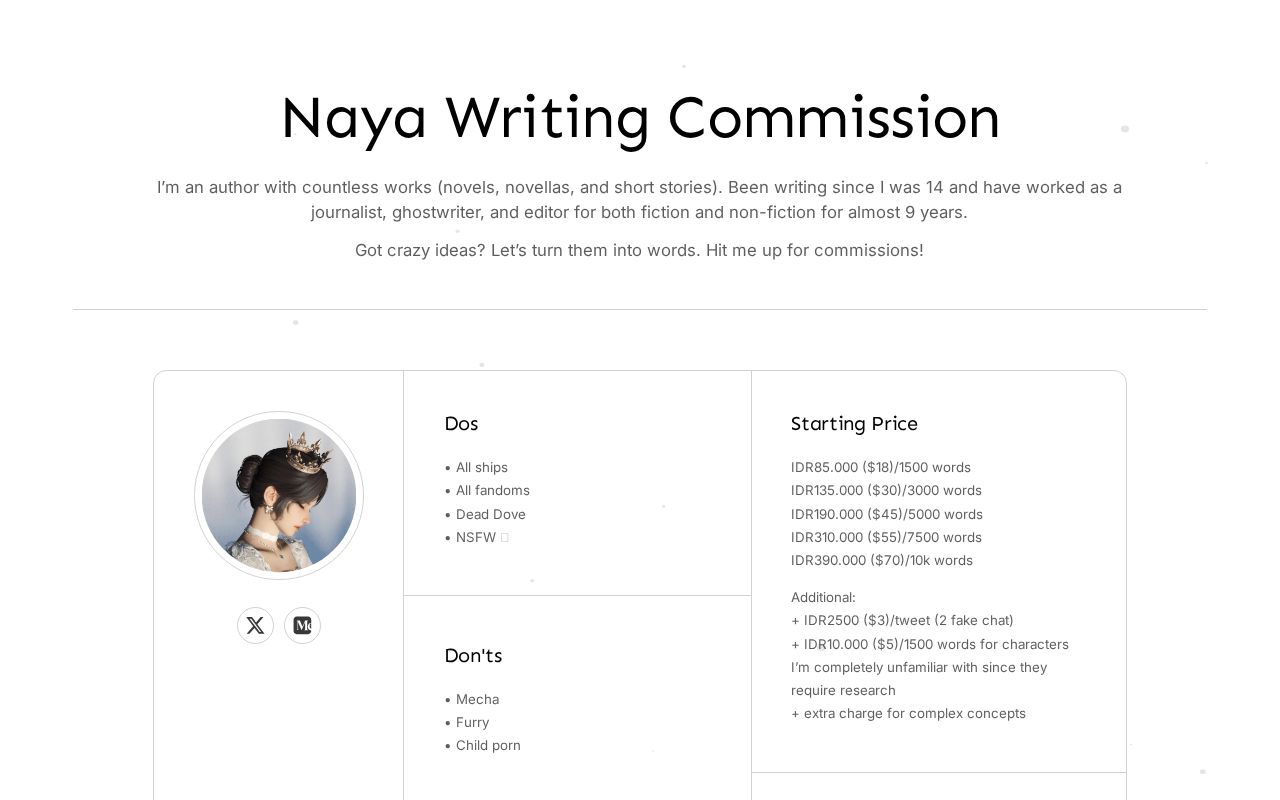Open the circular profile picture
The width and height of the screenshot is (1280, 800).
pyautogui.click(x=279, y=496)
